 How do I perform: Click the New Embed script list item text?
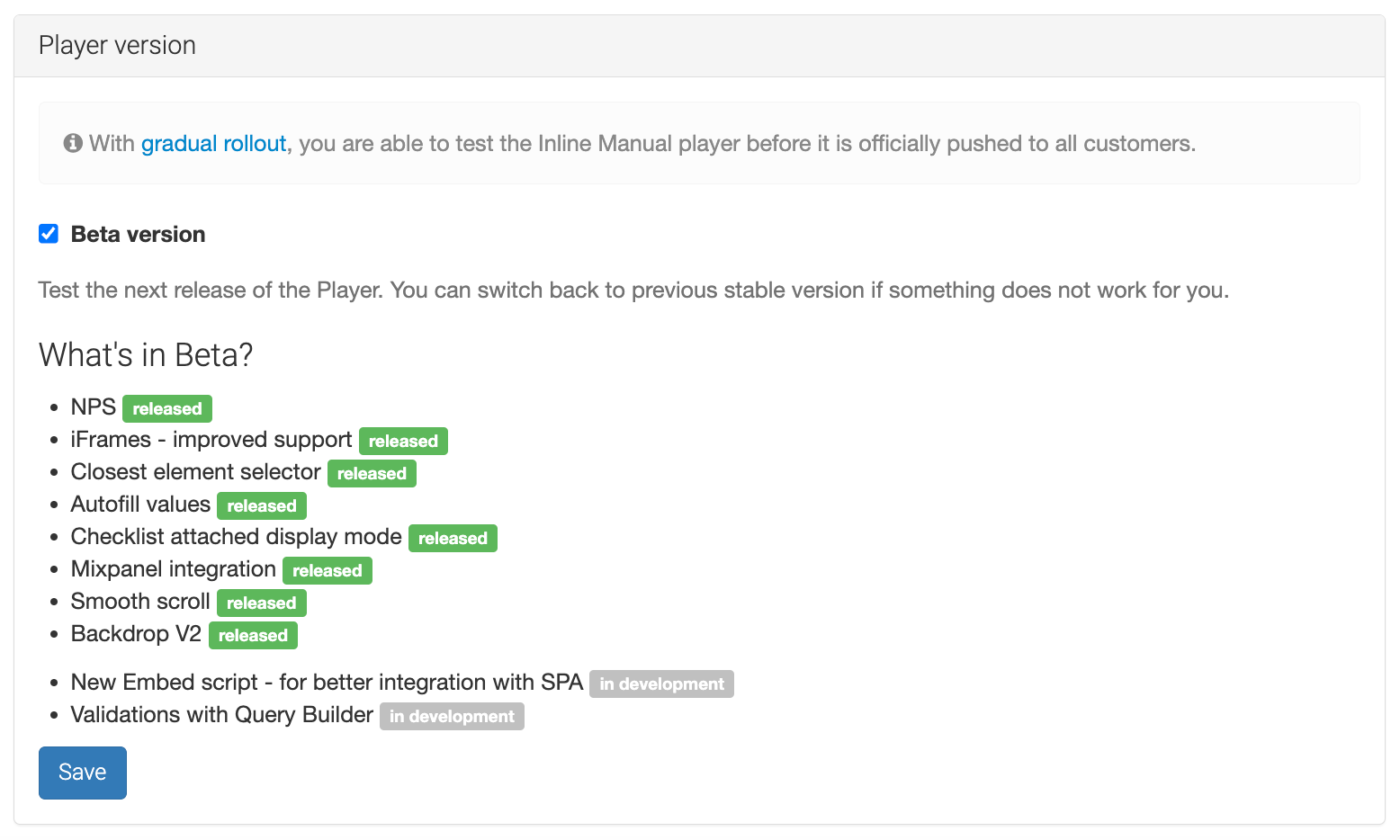(x=327, y=683)
